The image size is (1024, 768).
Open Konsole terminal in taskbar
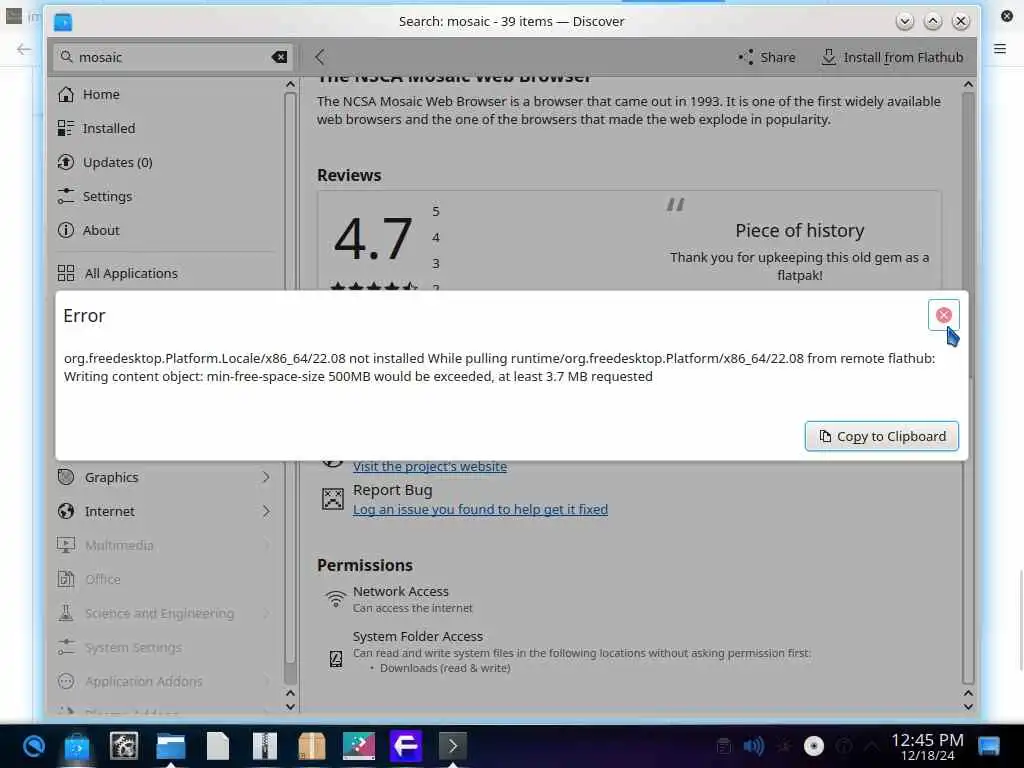click(453, 746)
